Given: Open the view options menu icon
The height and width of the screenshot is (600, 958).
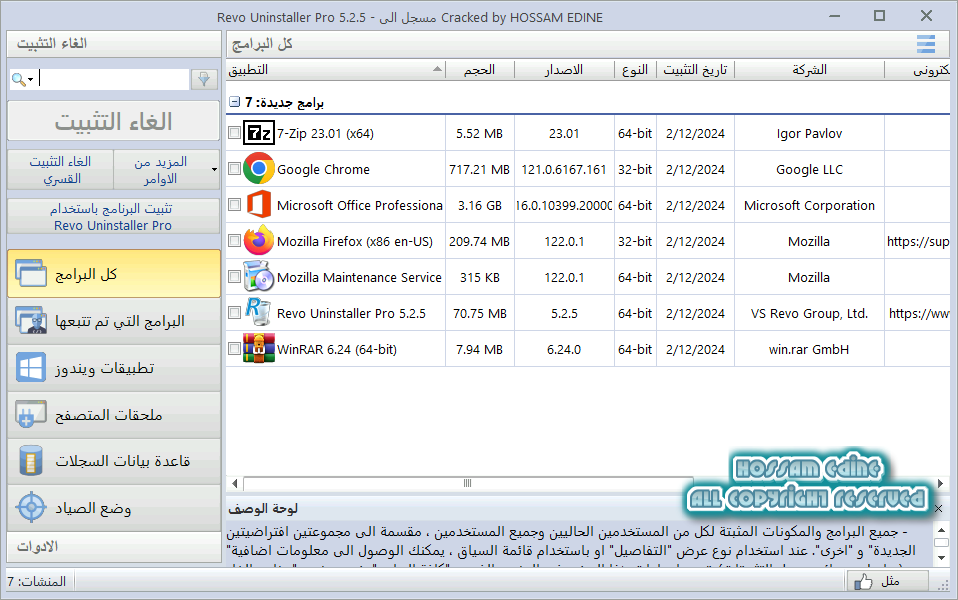Looking at the screenshot, I should (x=926, y=44).
